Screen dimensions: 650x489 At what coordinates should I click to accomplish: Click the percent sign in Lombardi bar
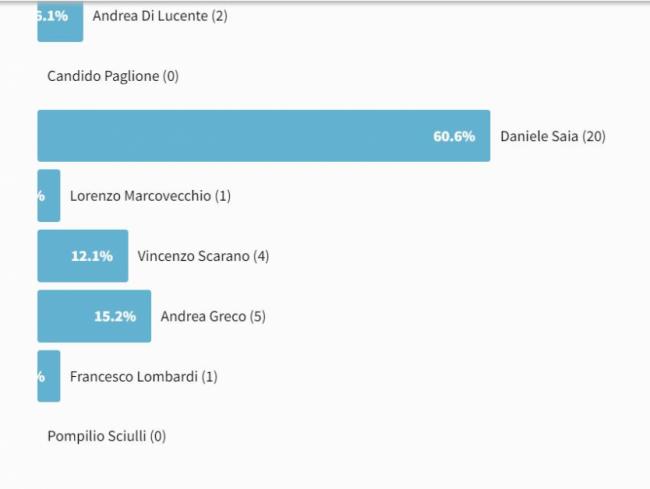tap(41, 377)
